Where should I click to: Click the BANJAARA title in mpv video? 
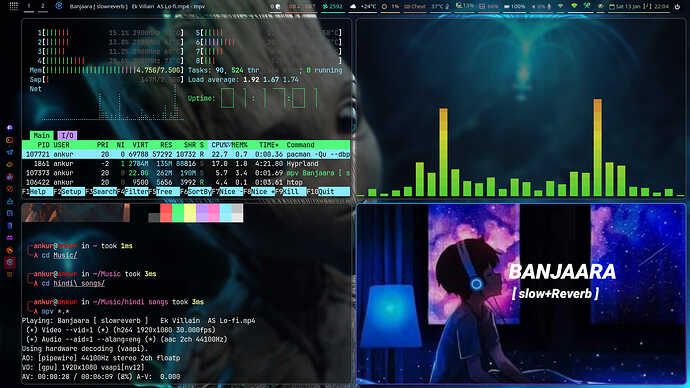[x=562, y=272]
